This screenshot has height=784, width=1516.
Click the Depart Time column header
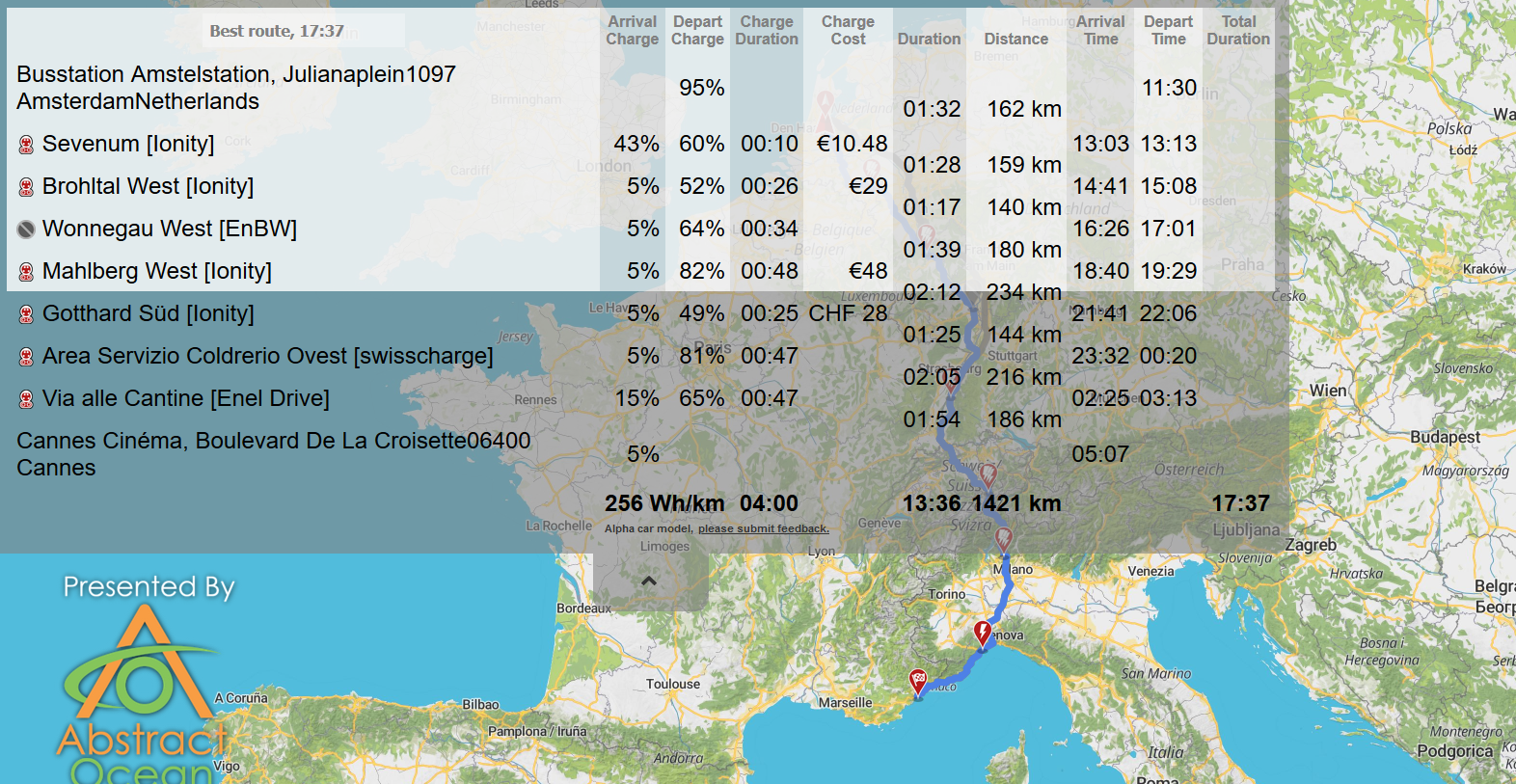(x=1169, y=30)
